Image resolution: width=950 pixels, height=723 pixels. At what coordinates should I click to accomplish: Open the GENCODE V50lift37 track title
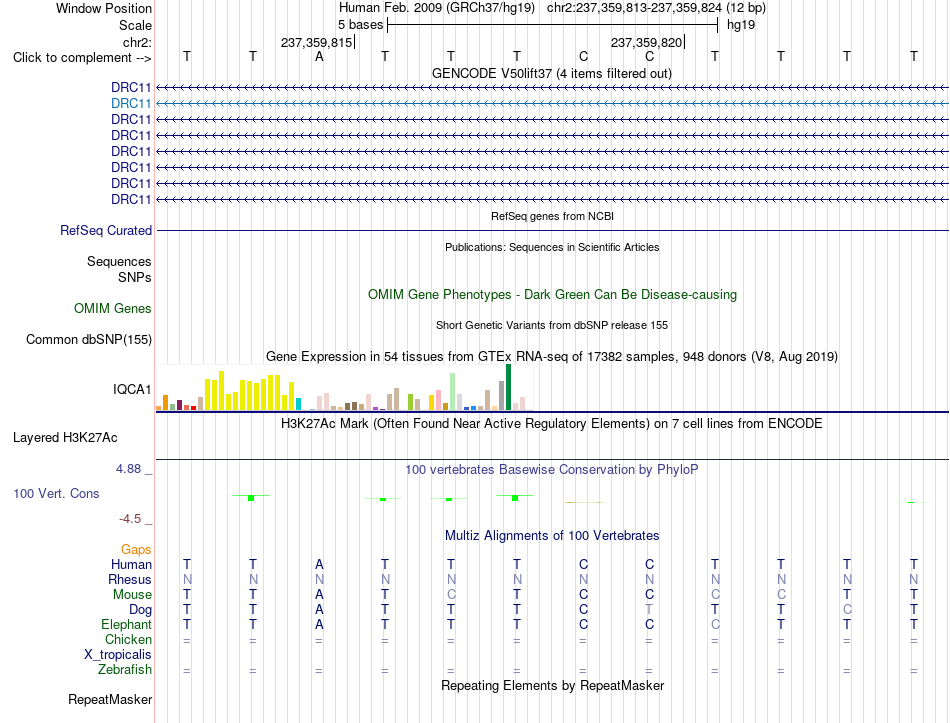[551, 73]
